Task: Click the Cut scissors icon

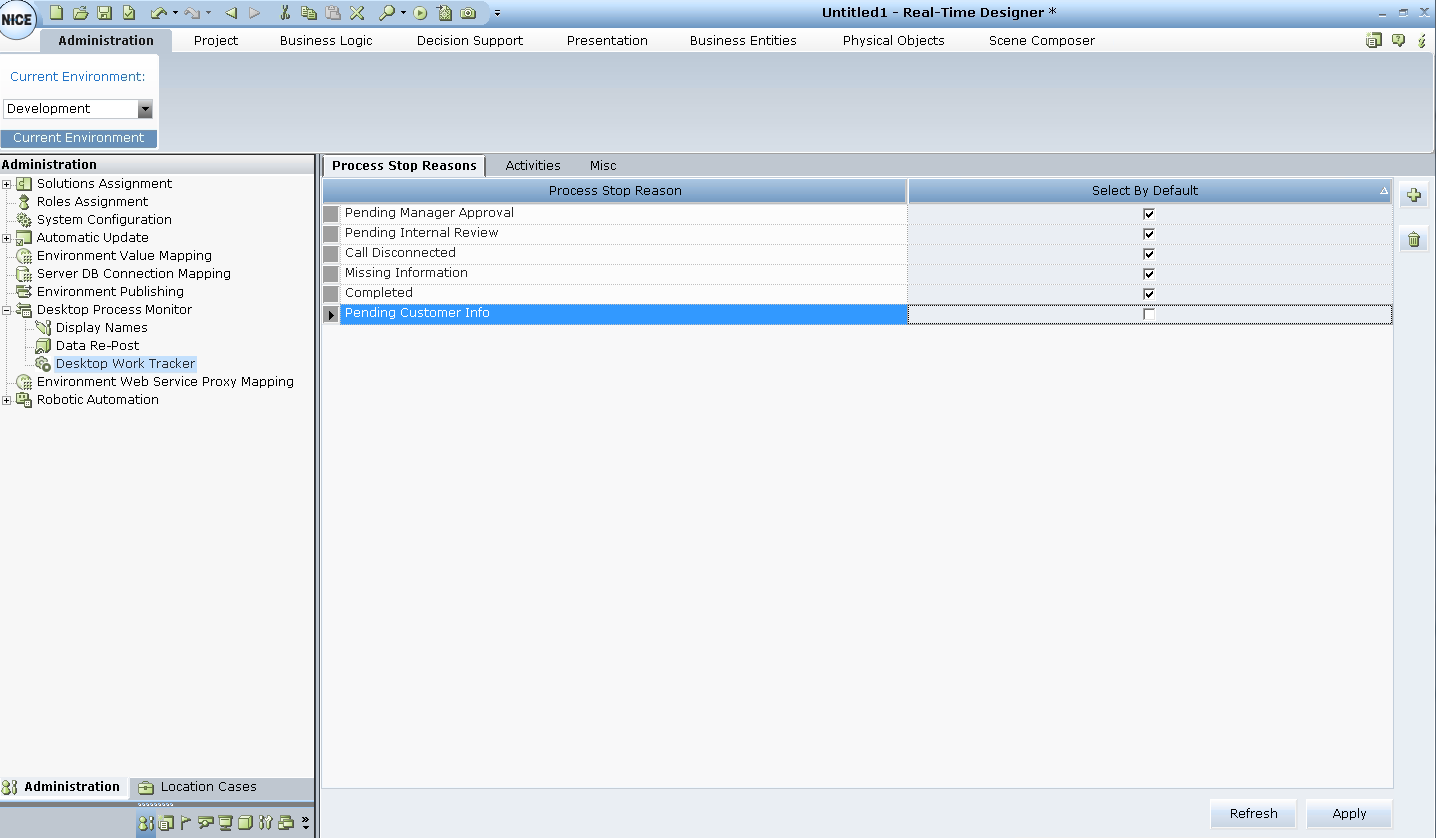Action: (x=285, y=13)
